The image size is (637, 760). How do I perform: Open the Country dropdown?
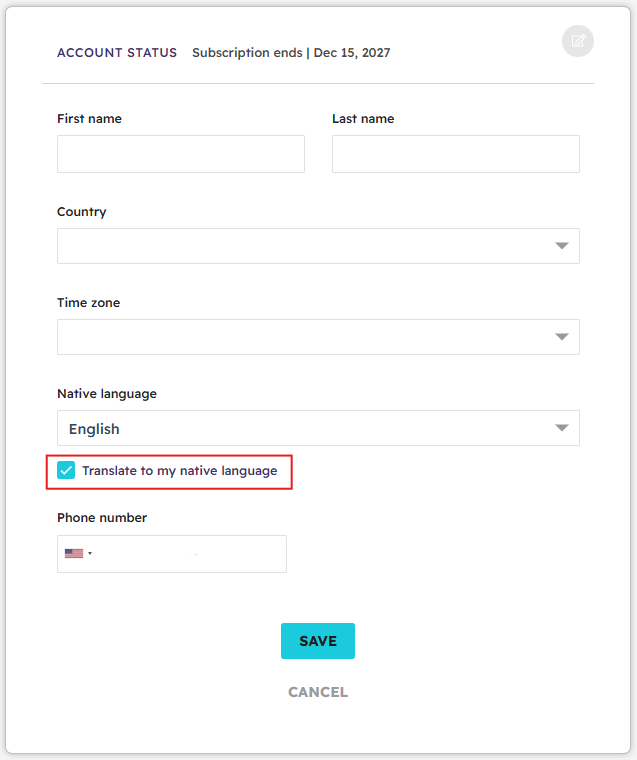(x=318, y=246)
